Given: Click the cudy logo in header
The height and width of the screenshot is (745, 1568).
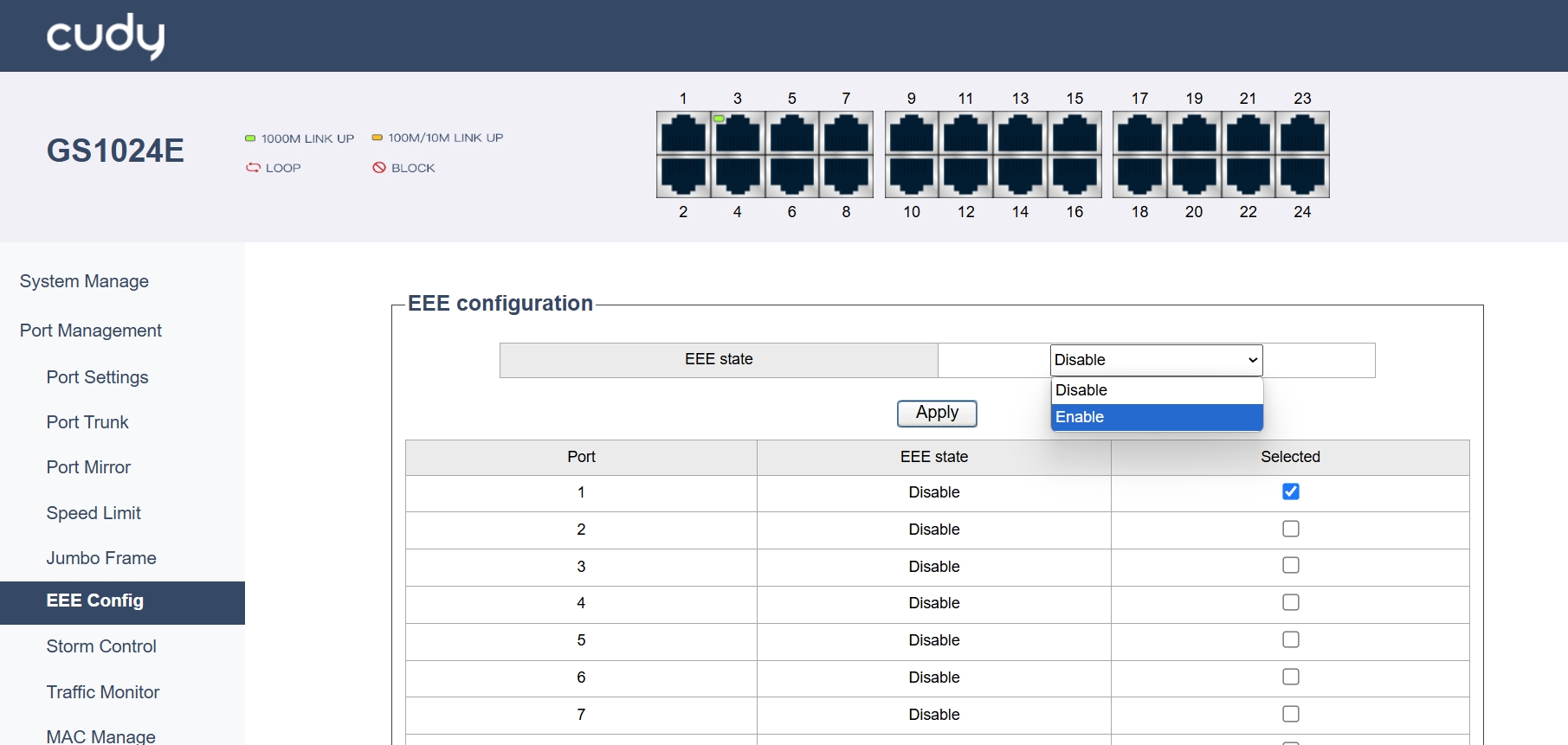Looking at the screenshot, I should [105, 36].
